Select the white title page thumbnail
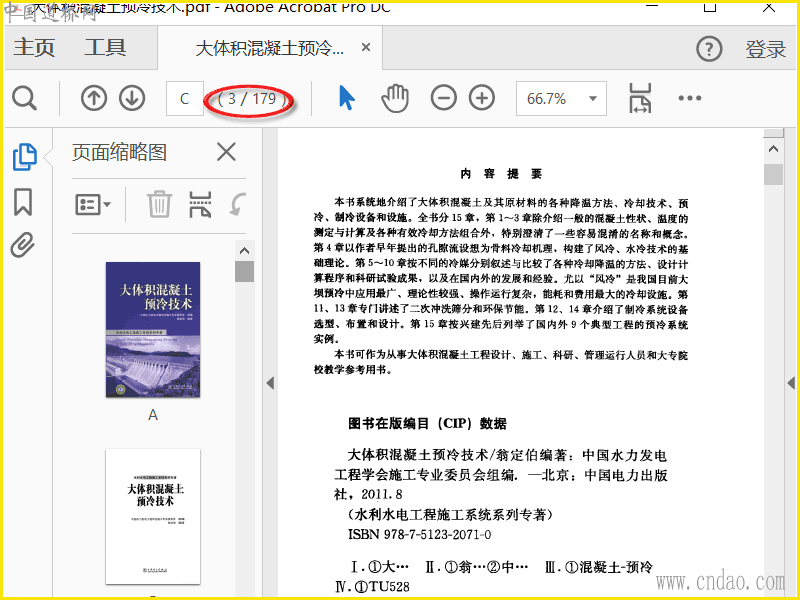Image resolution: width=800 pixels, height=600 pixels. click(153, 517)
